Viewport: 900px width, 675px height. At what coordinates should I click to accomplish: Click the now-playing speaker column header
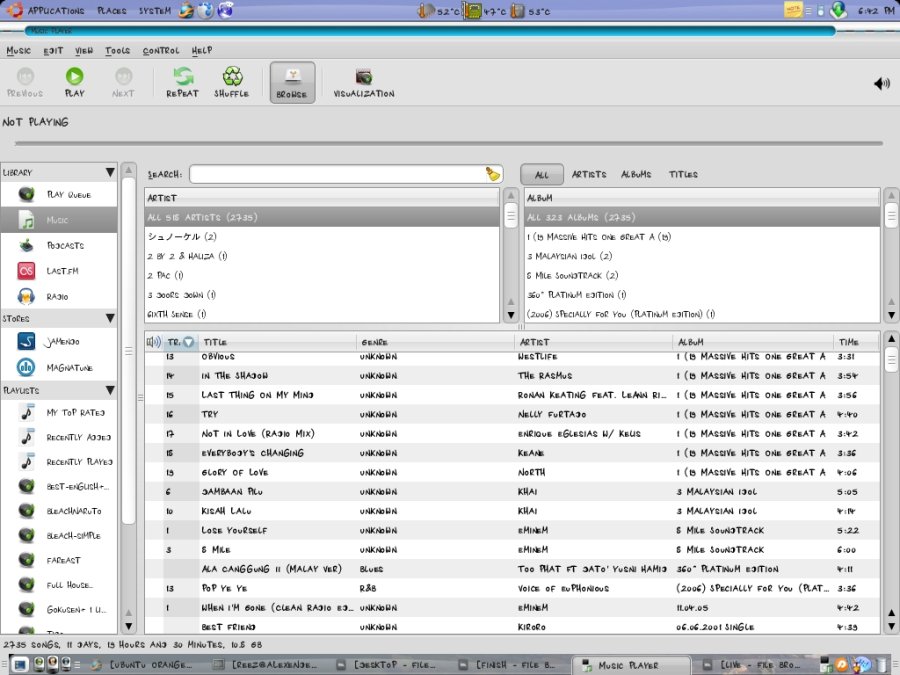(x=153, y=342)
